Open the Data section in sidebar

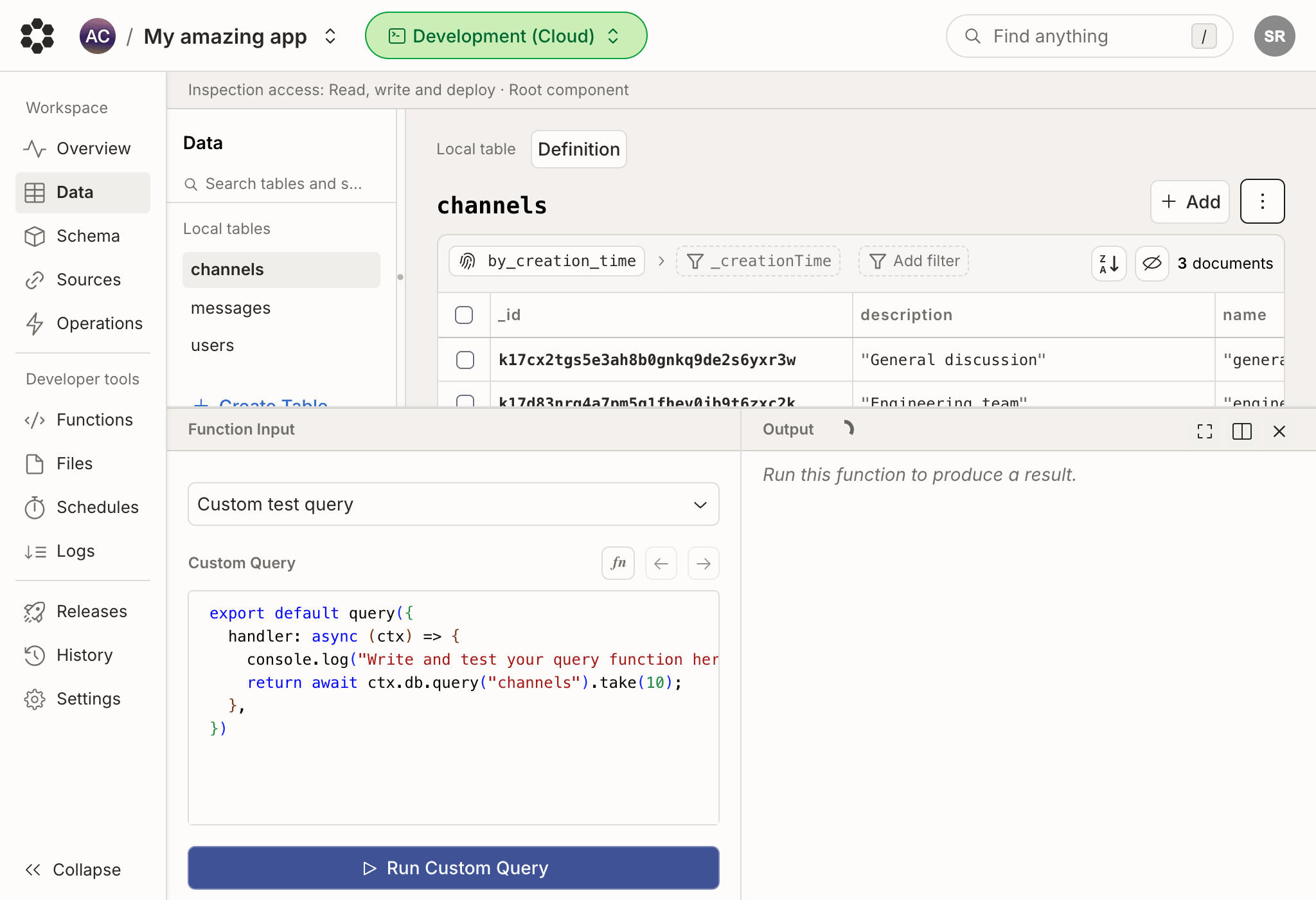click(x=82, y=192)
